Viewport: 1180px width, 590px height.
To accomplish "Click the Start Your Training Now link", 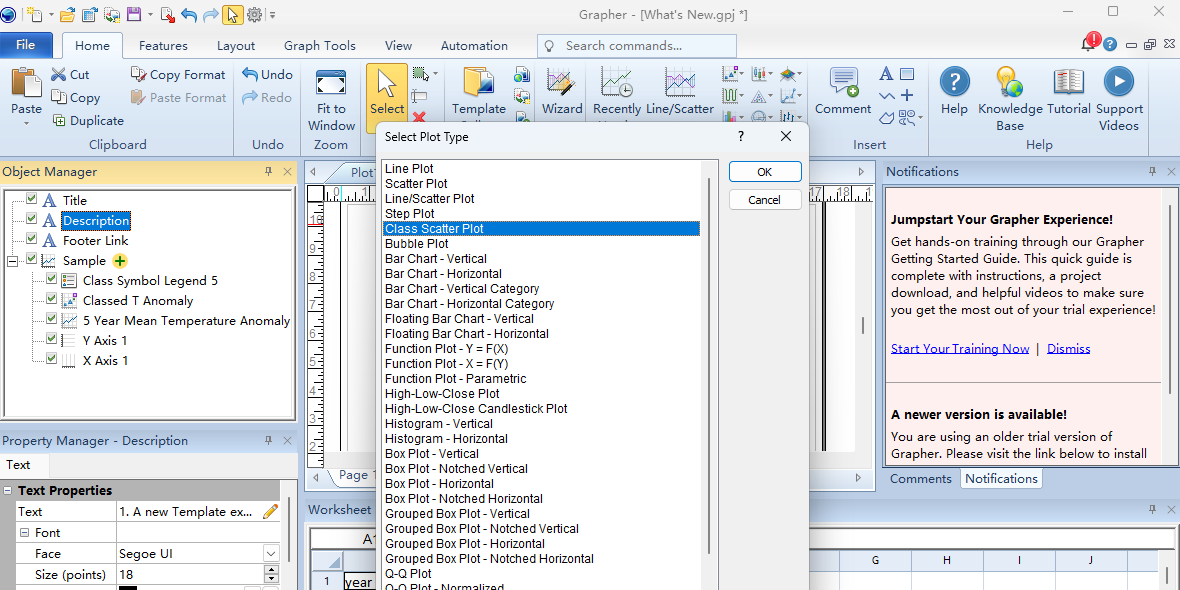I will (960, 348).
